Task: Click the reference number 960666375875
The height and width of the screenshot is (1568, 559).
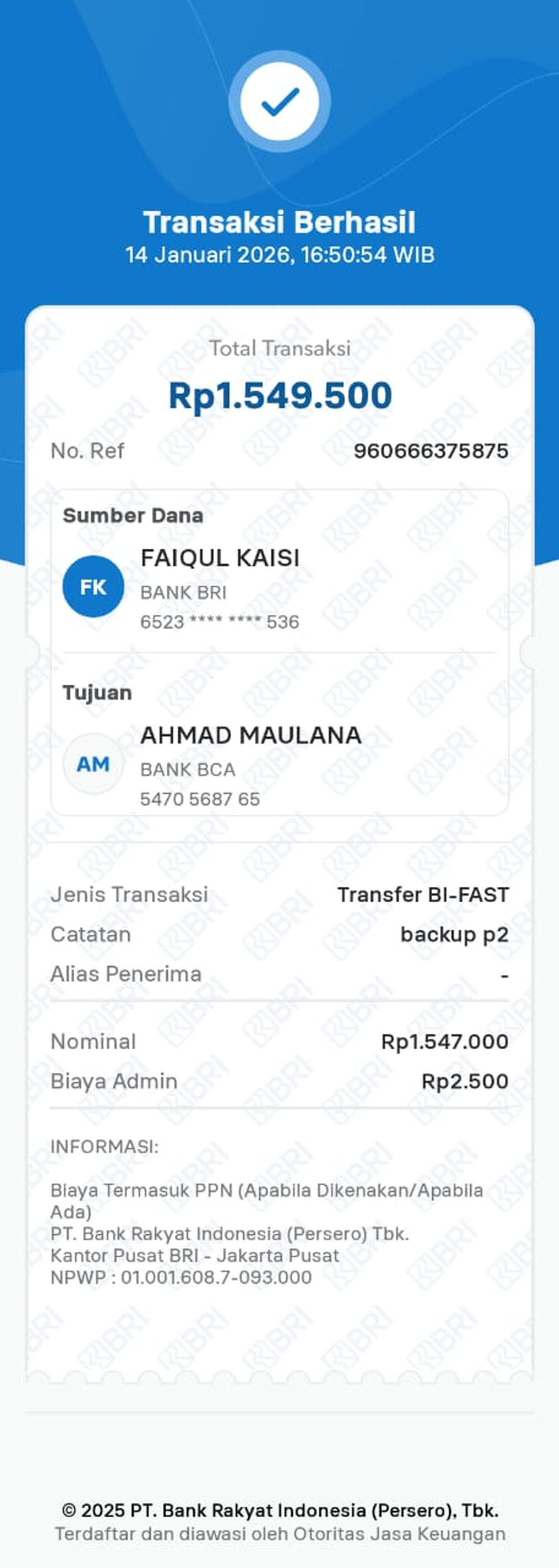Action: click(x=430, y=451)
